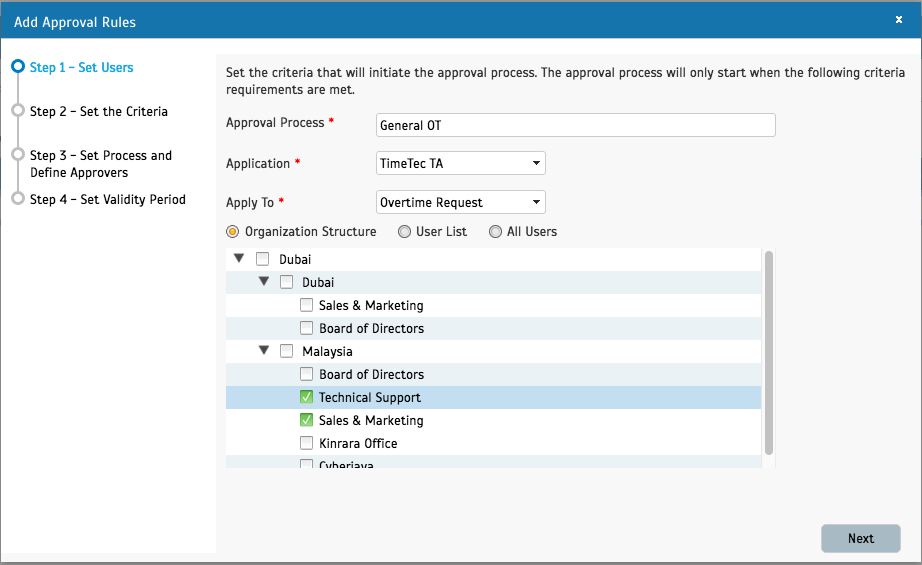Open the Apply To Overtime Request dropdown

460,202
